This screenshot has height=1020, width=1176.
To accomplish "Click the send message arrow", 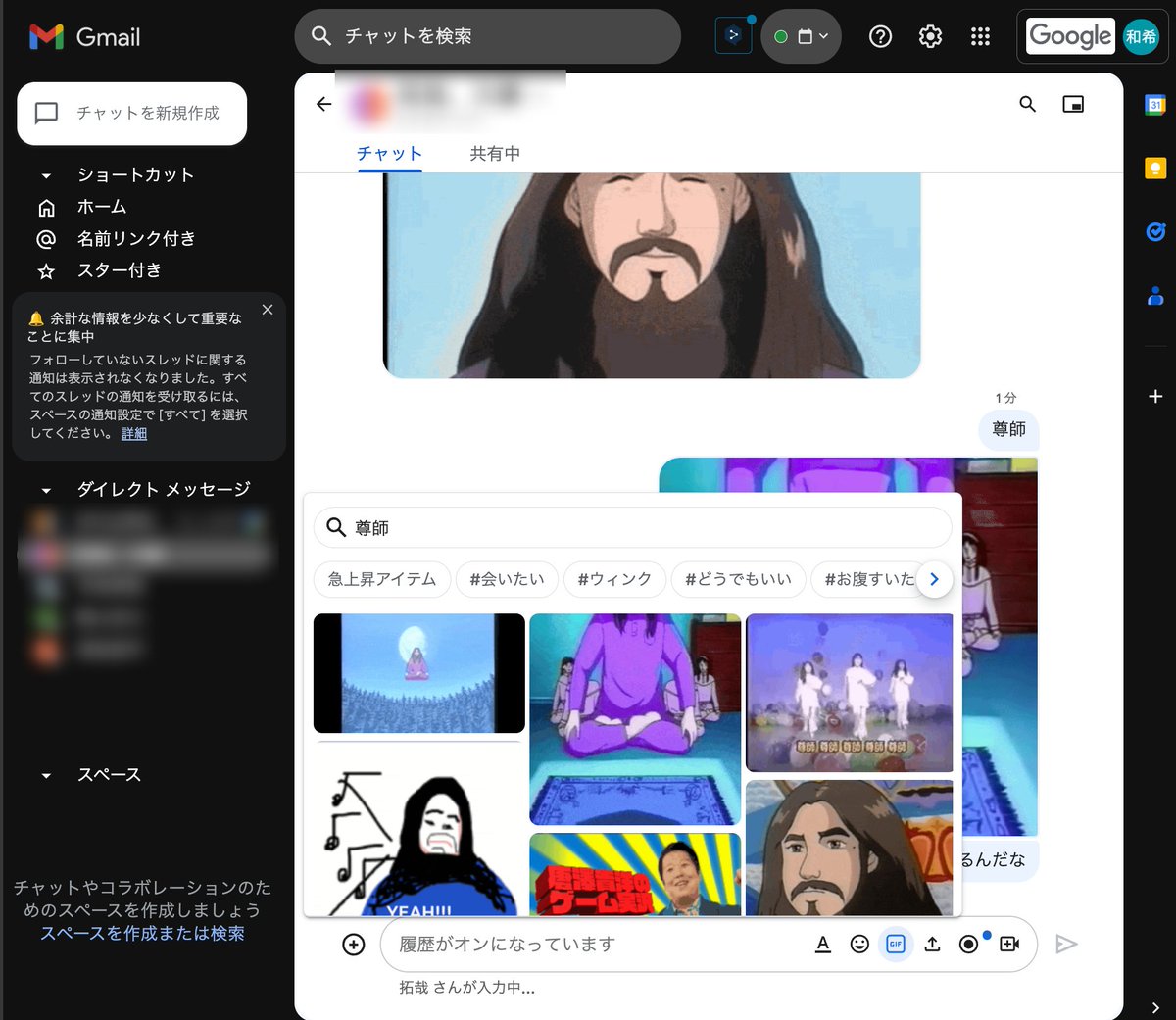I will (x=1067, y=945).
